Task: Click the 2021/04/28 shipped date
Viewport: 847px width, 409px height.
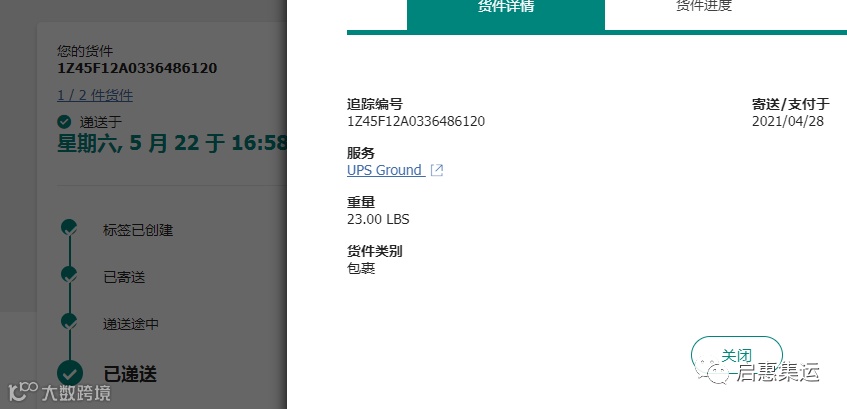Action: [788, 121]
